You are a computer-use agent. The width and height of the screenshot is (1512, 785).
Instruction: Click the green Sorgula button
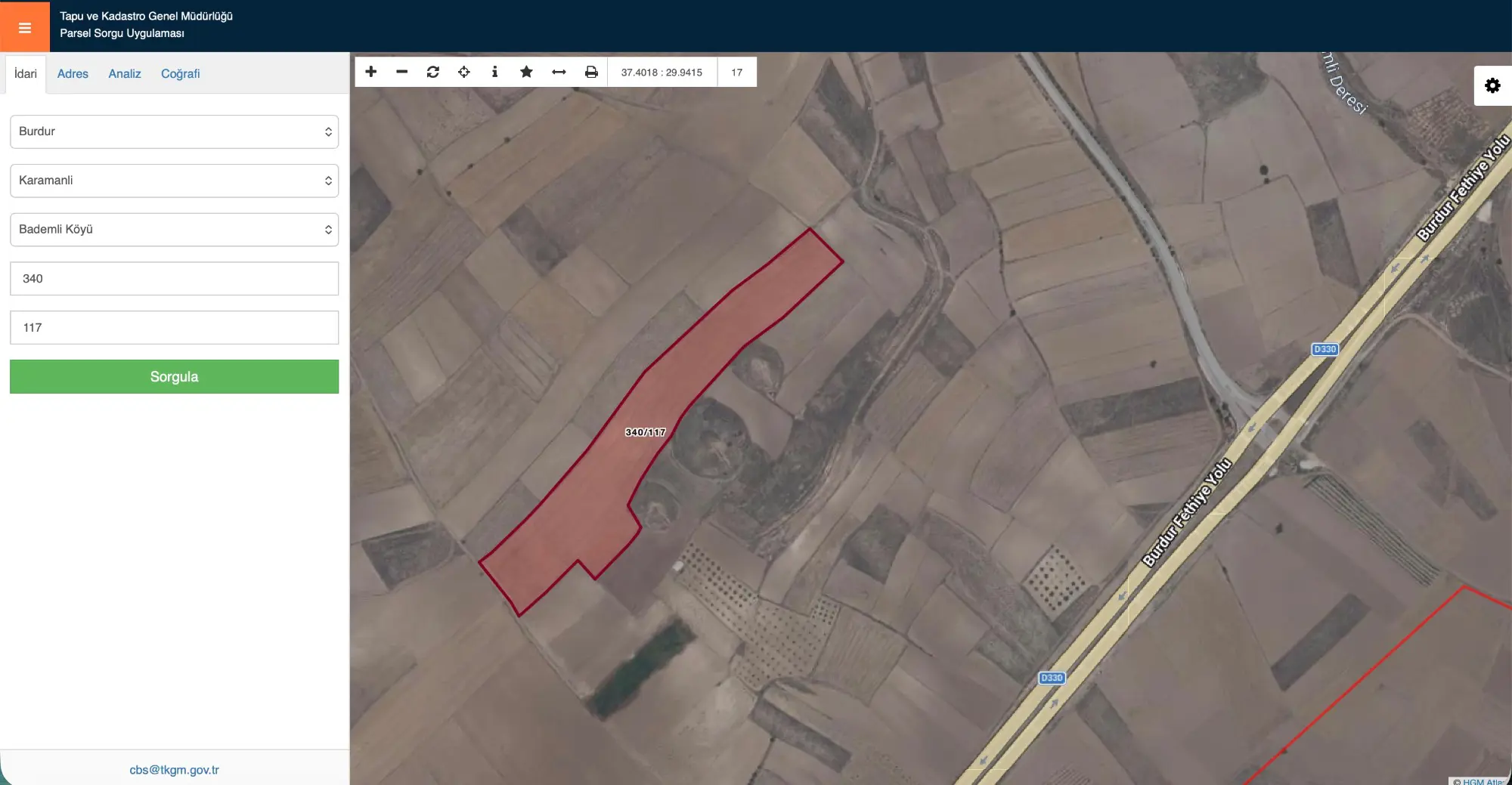point(174,376)
